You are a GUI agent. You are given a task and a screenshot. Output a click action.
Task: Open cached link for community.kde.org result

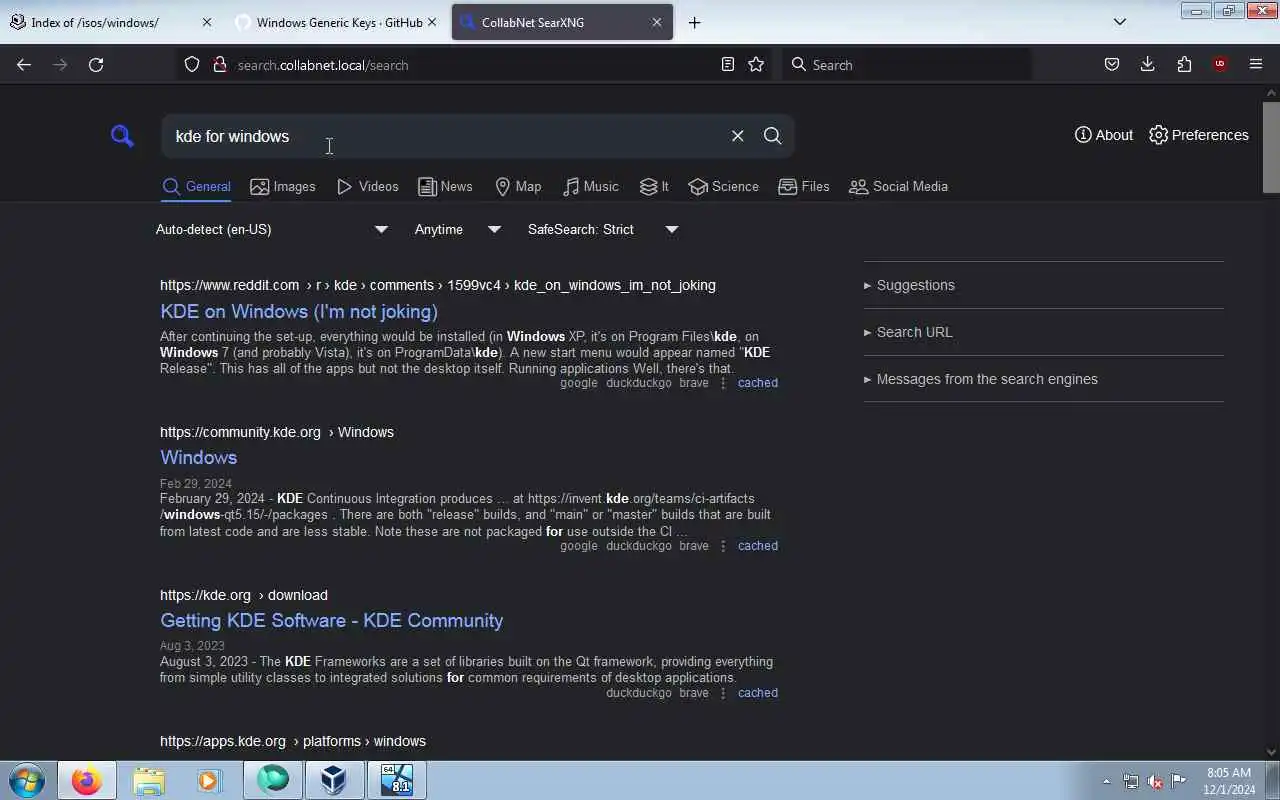pos(757,546)
